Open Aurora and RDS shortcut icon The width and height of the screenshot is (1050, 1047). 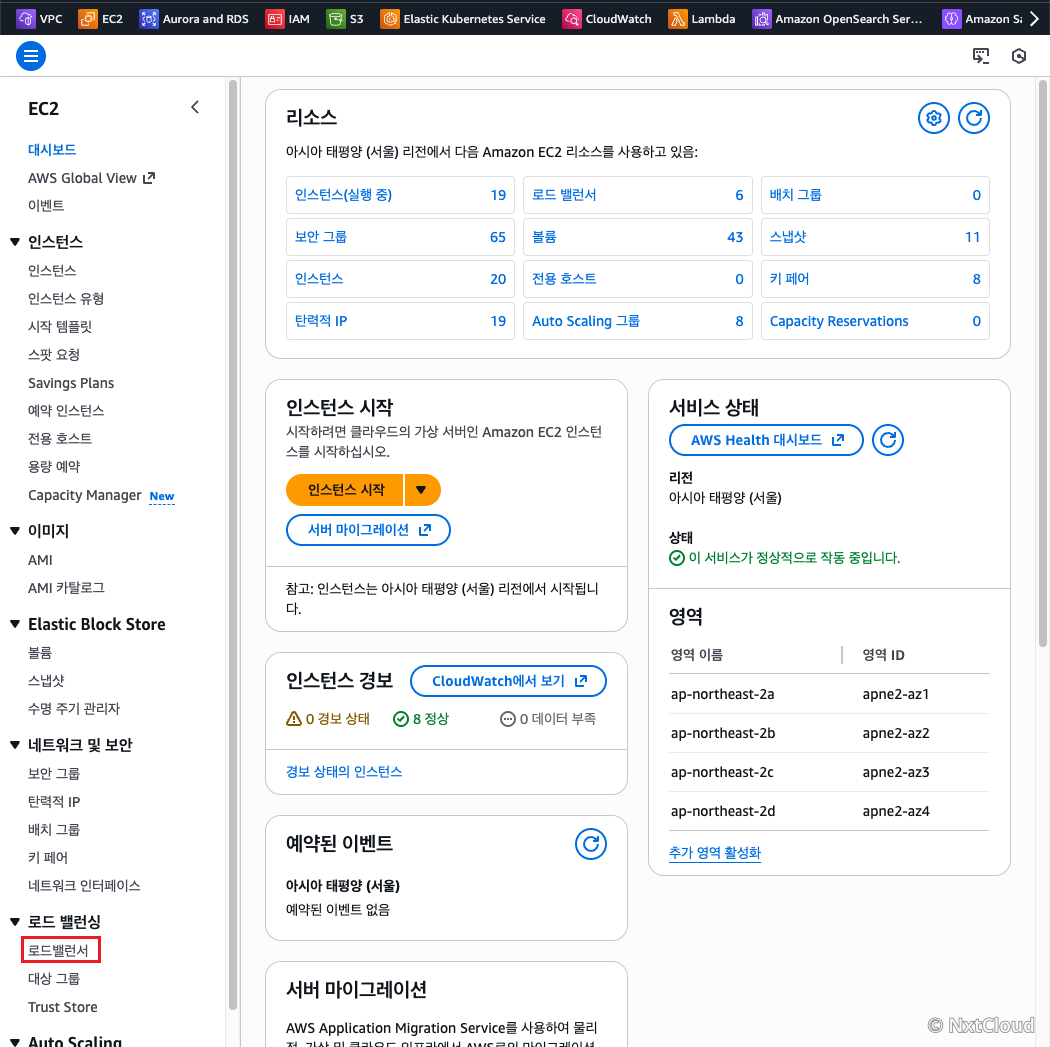click(148, 19)
